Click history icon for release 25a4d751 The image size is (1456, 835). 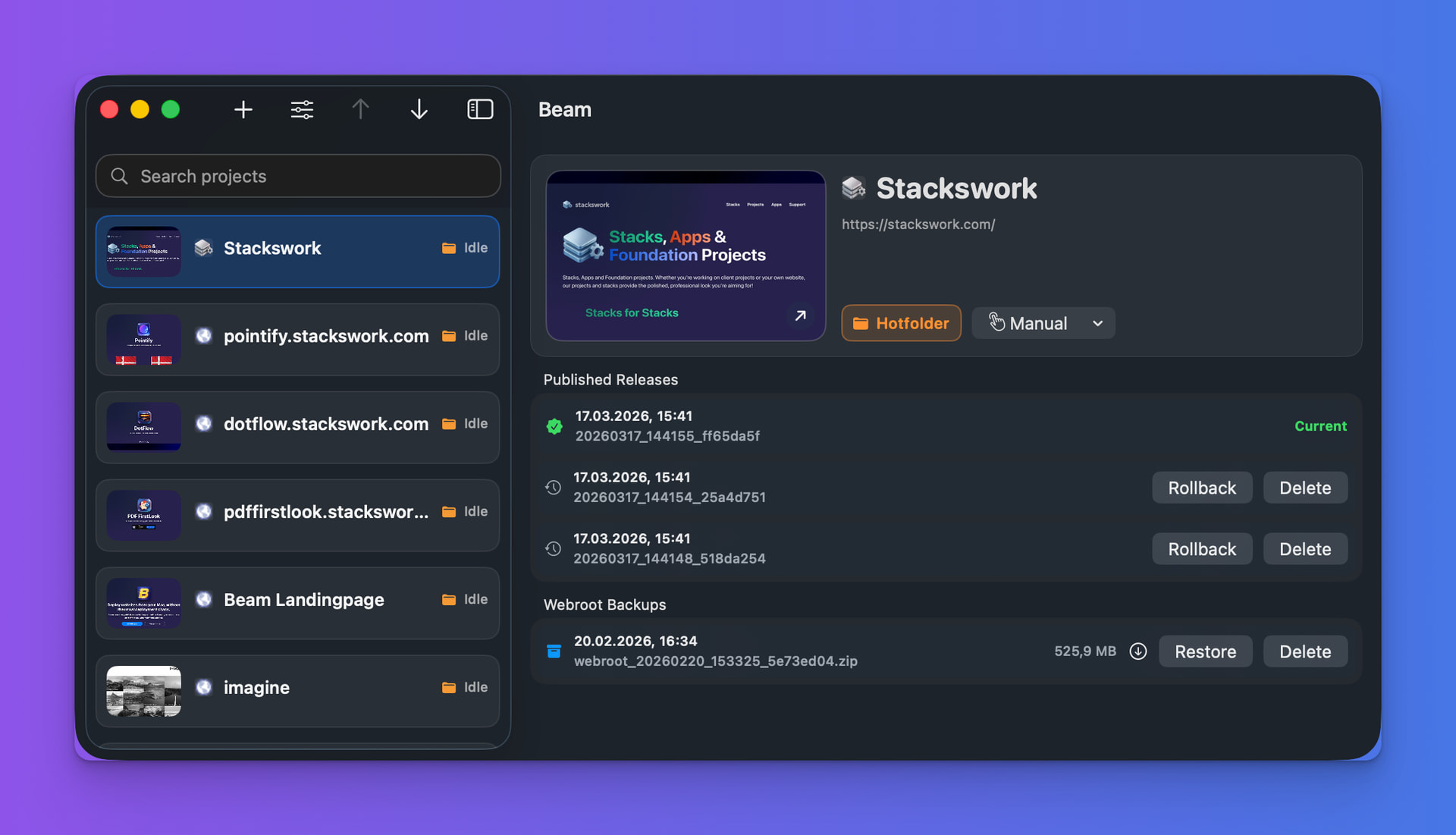tap(554, 488)
